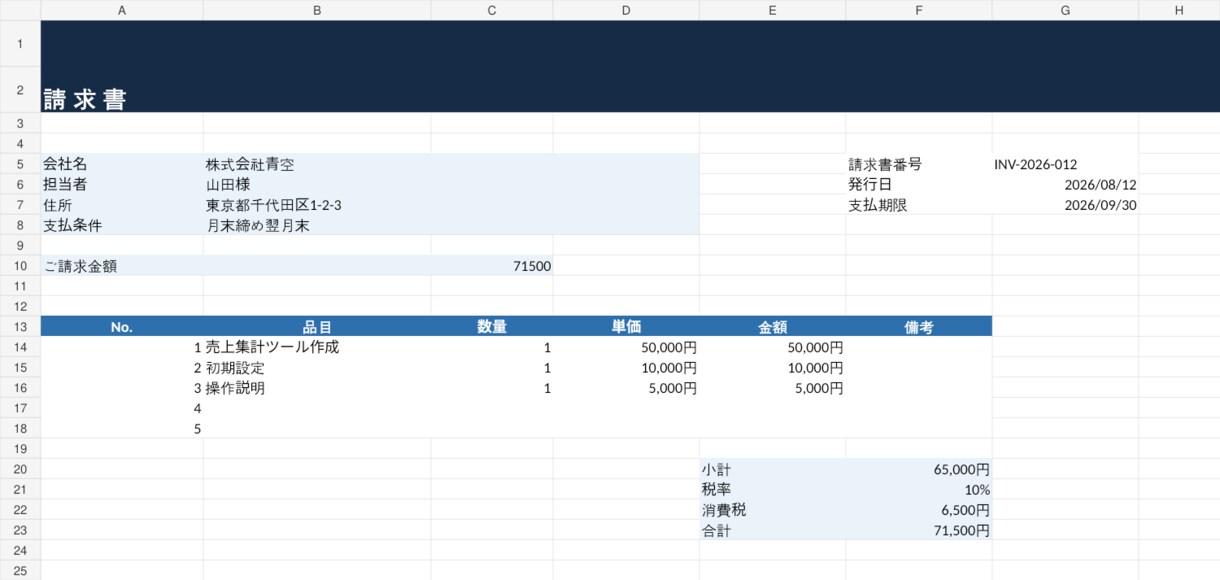The height and width of the screenshot is (580, 1220).
Task: Click the 住所 label cell
Action: (122, 205)
